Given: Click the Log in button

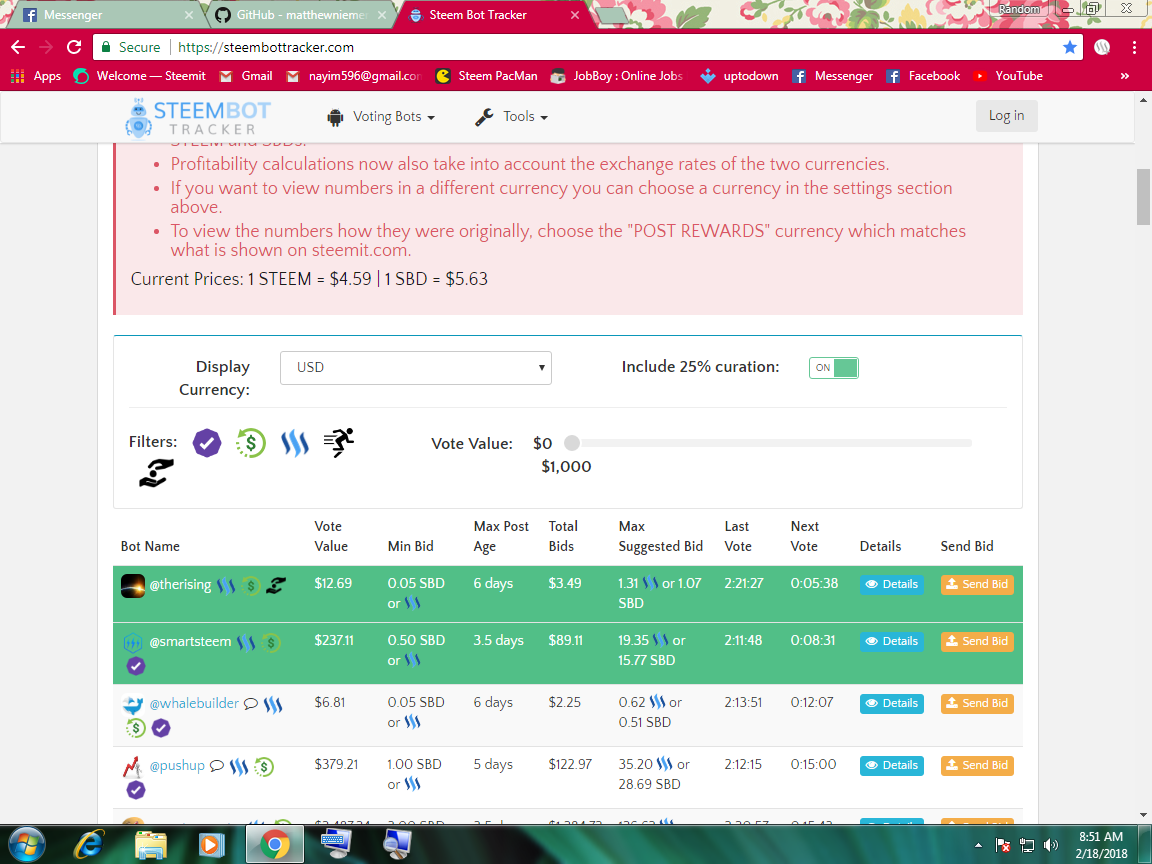Looking at the screenshot, I should 1006,115.
